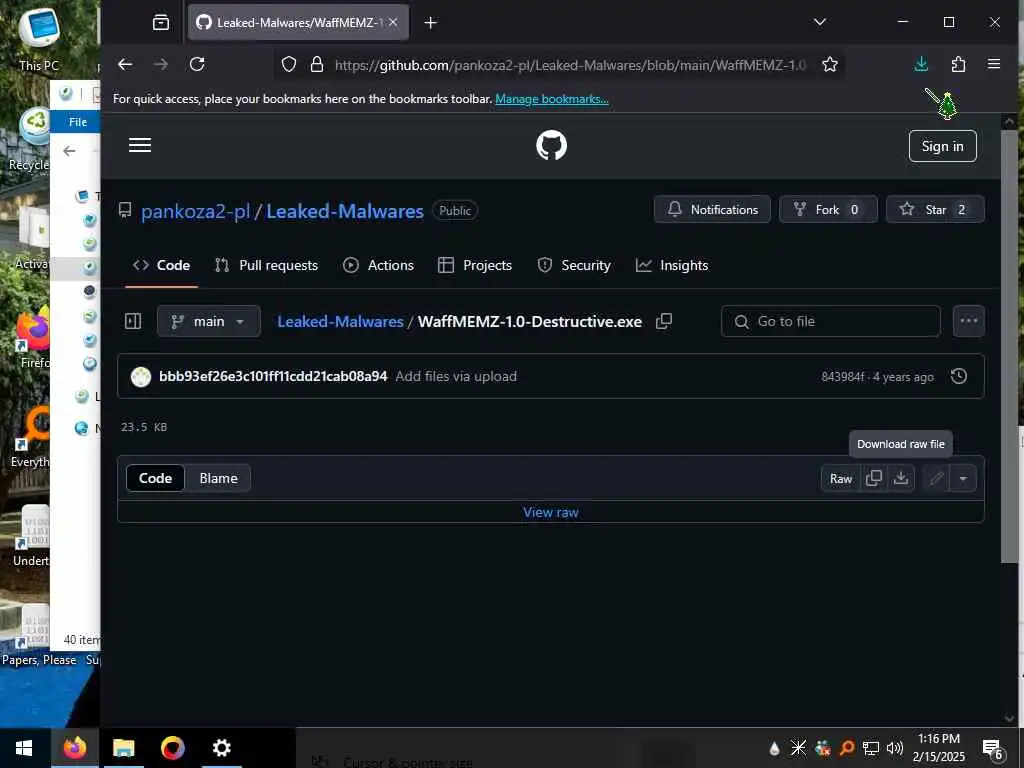1024x768 pixels.
Task: Open File Explorer from the taskbar
Action: tap(123, 748)
